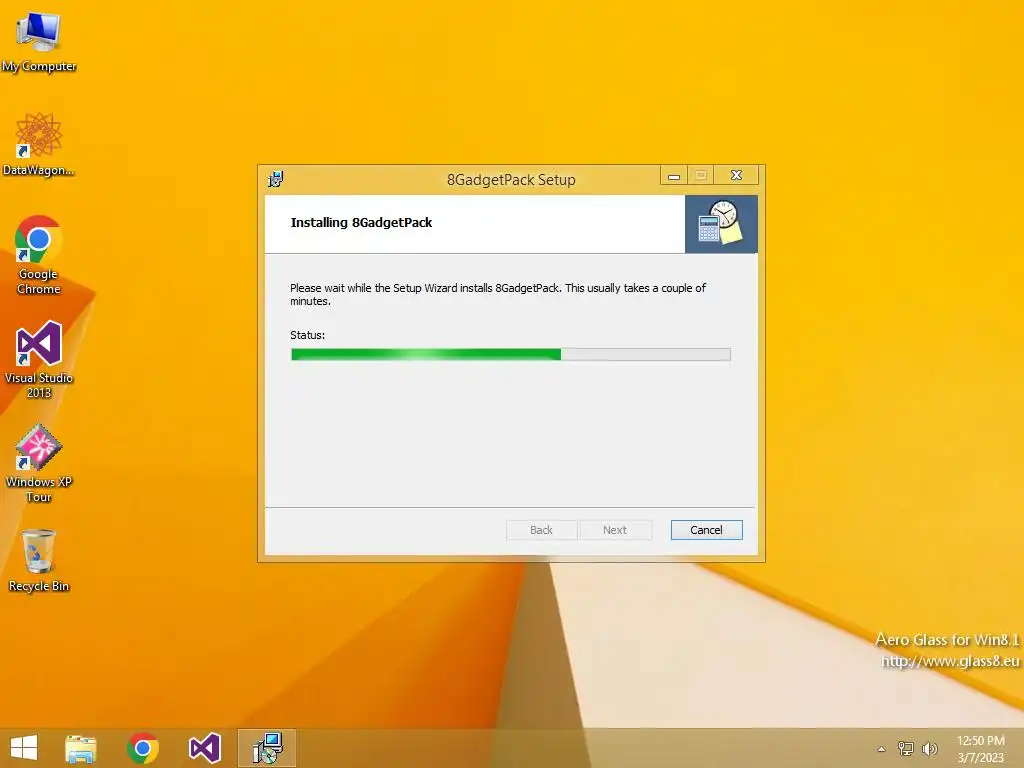This screenshot has height=768, width=1024.
Task: Open File Explorer from the taskbar
Action: (x=81, y=748)
